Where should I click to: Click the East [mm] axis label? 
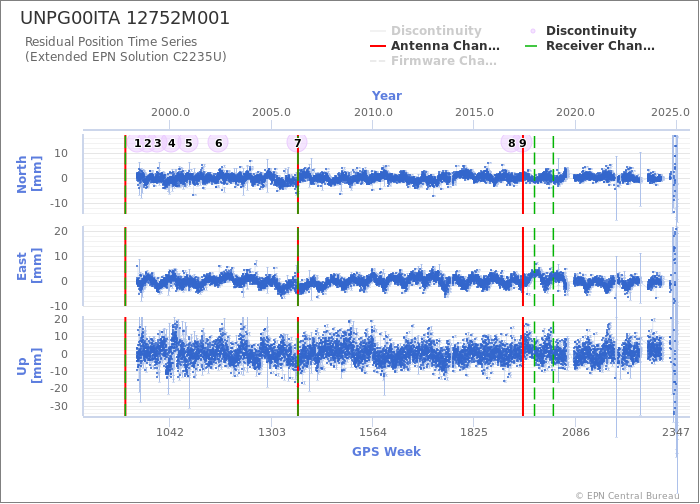(29, 266)
